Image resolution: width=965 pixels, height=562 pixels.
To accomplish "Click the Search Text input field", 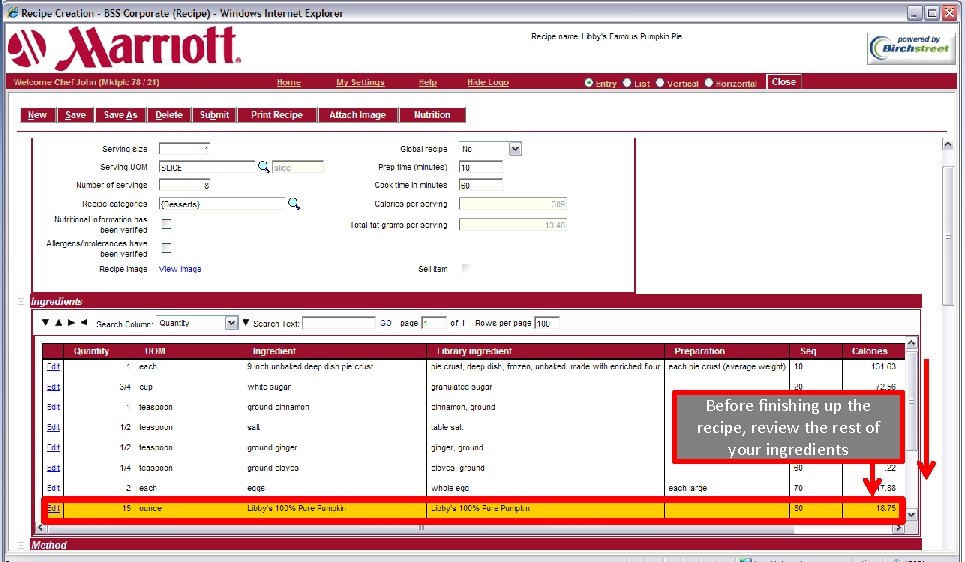I will (338, 323).
